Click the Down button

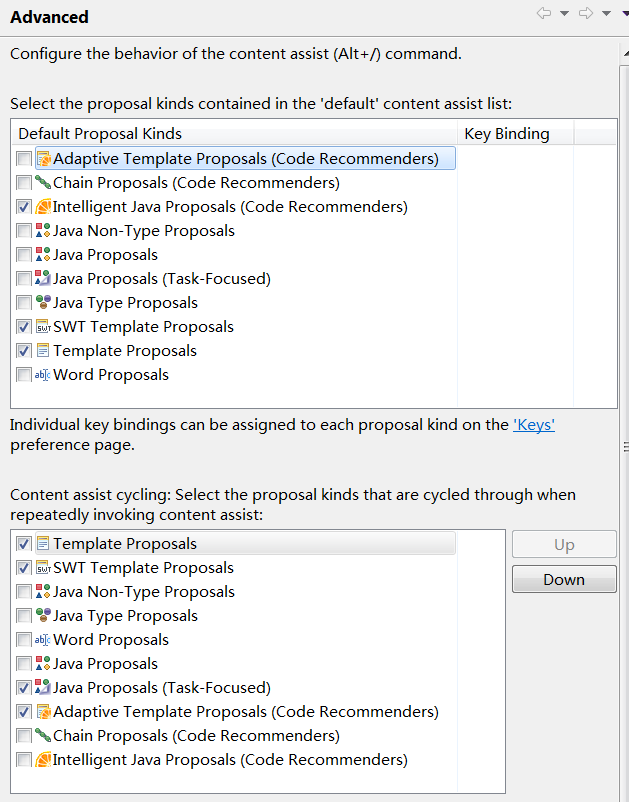click(564, 579)
